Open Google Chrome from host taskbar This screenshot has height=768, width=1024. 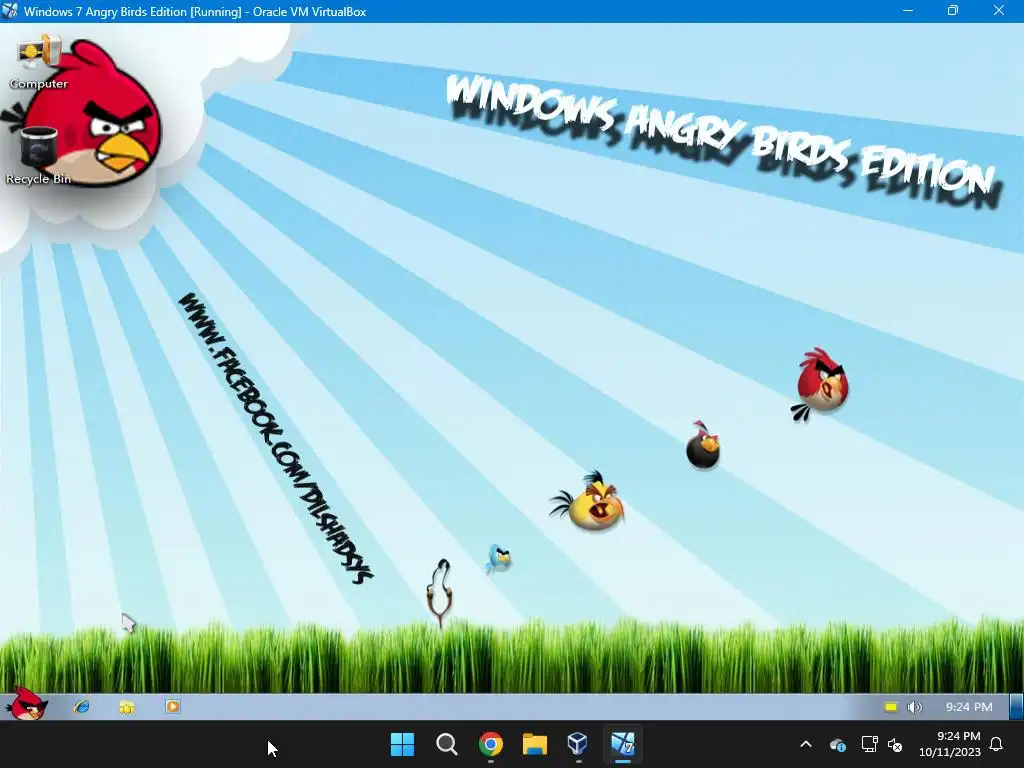coord(490,744)
